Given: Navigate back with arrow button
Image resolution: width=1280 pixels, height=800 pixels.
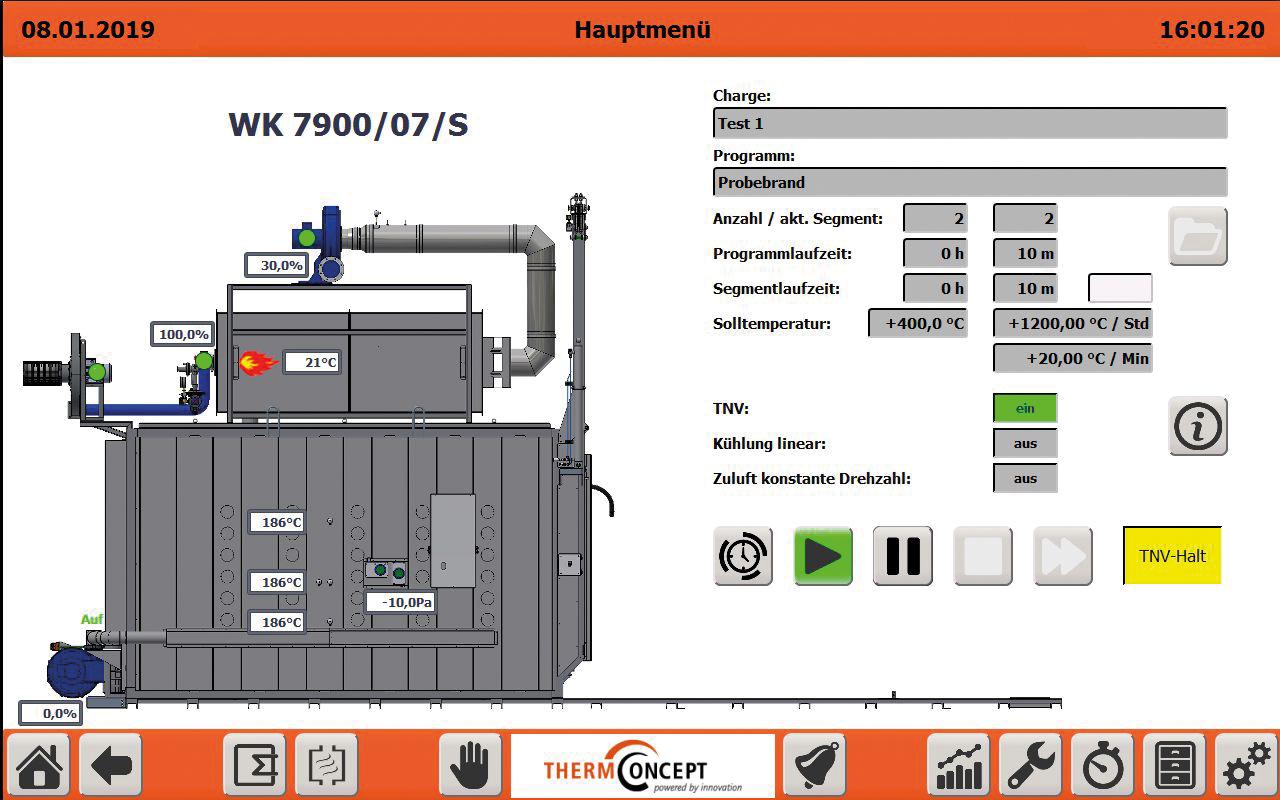Looking at the screenshot, I should 110,765.
